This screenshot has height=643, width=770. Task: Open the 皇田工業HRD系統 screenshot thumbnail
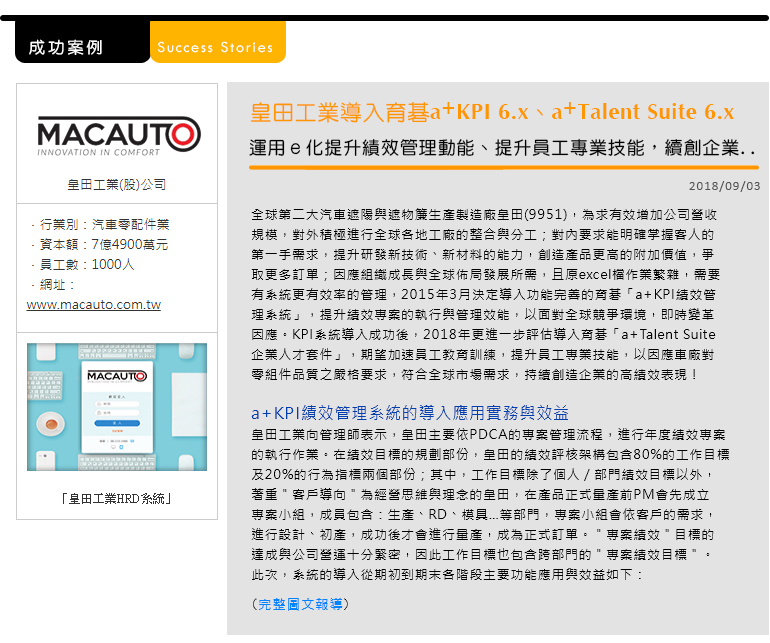(x=117, y=407)
